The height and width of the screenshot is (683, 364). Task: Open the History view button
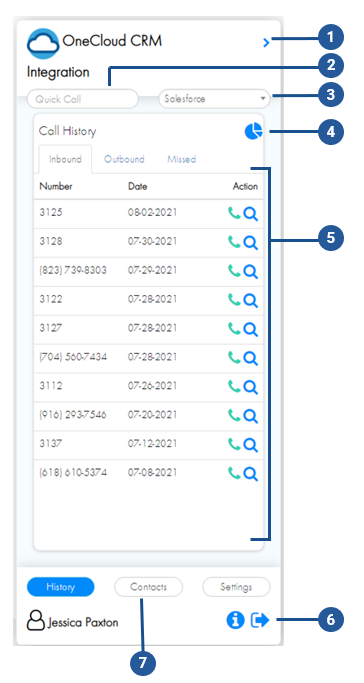[x=61, y=587]
